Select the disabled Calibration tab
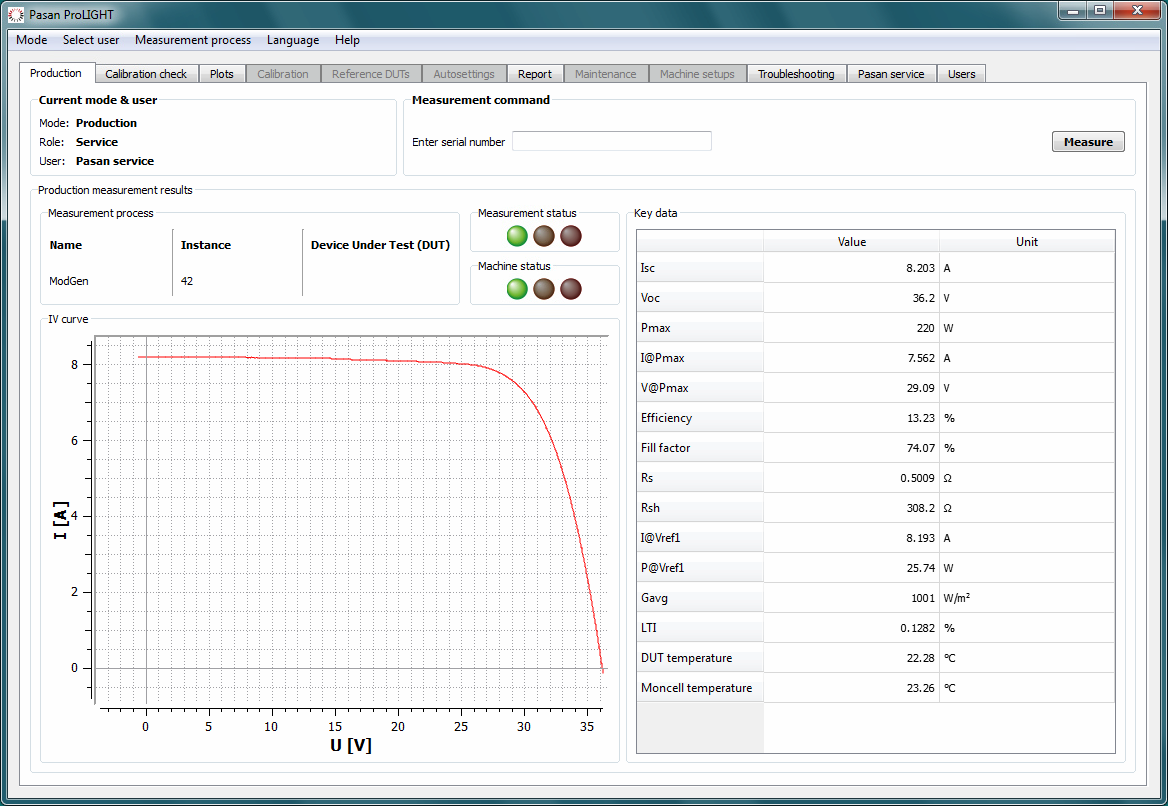Viewport: 1168px width, 806px height. coord(283,74)
